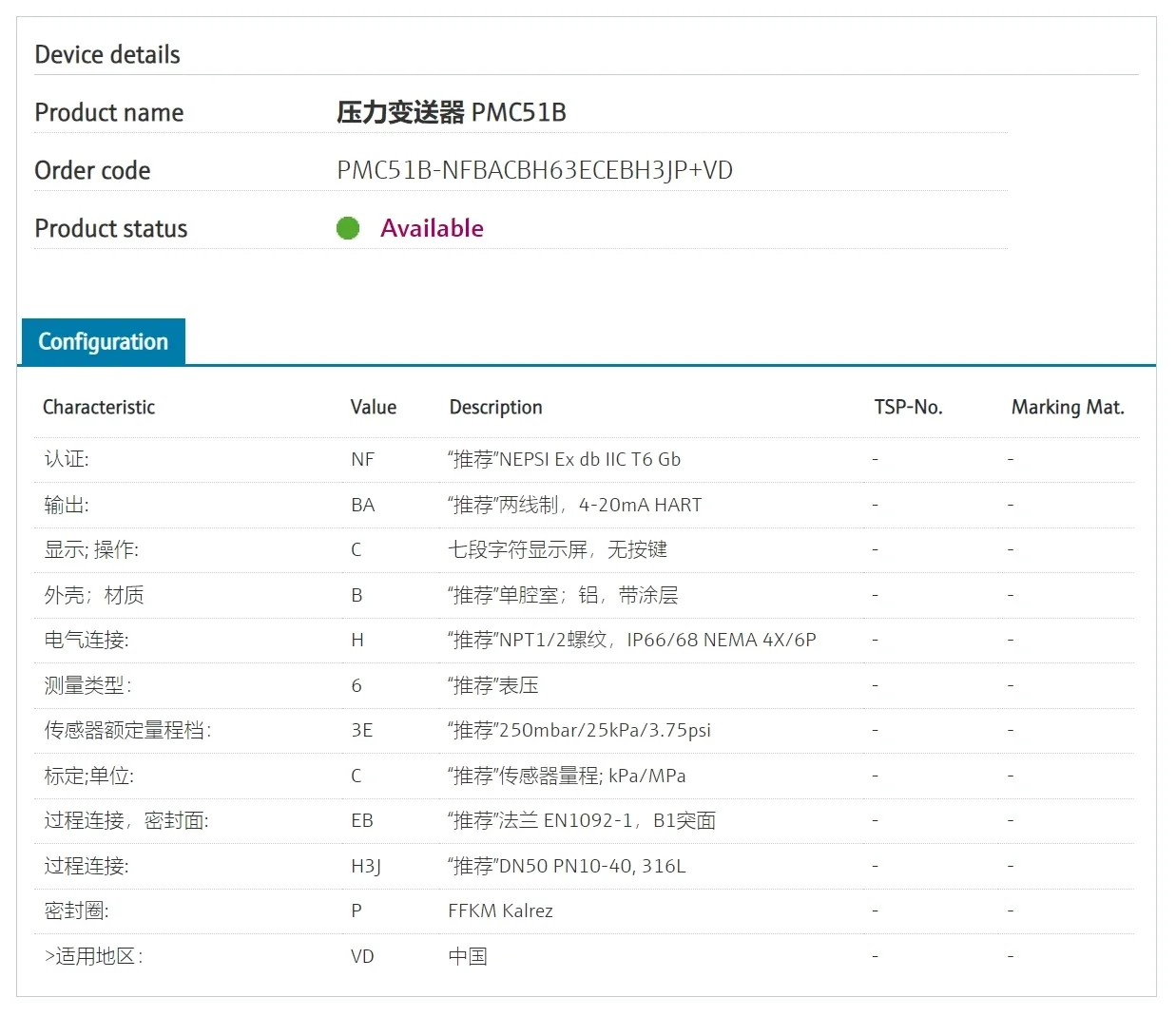This screenshot has height=1016, width=1176.
Task: Select the 传感器额定量程档 value 3E
Action: [x=361, y=730]
